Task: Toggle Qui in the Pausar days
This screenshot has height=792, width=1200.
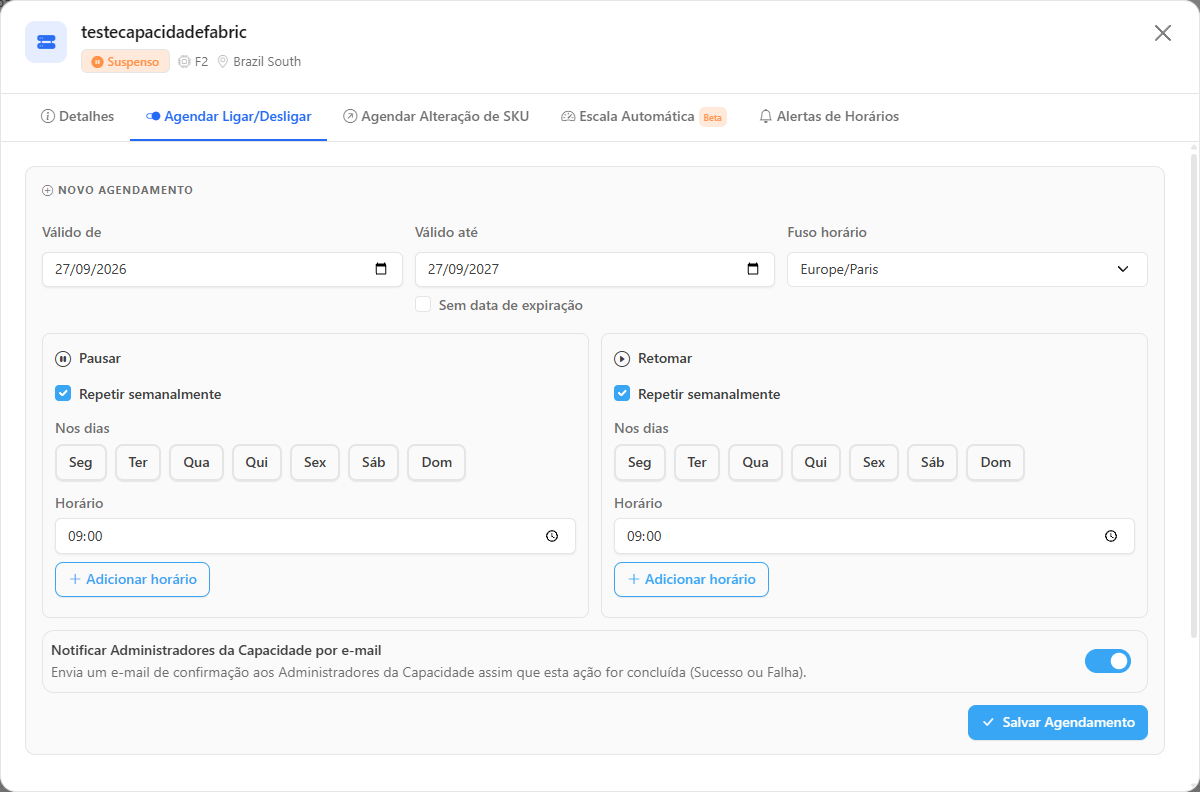Action: tap(257, 463)
